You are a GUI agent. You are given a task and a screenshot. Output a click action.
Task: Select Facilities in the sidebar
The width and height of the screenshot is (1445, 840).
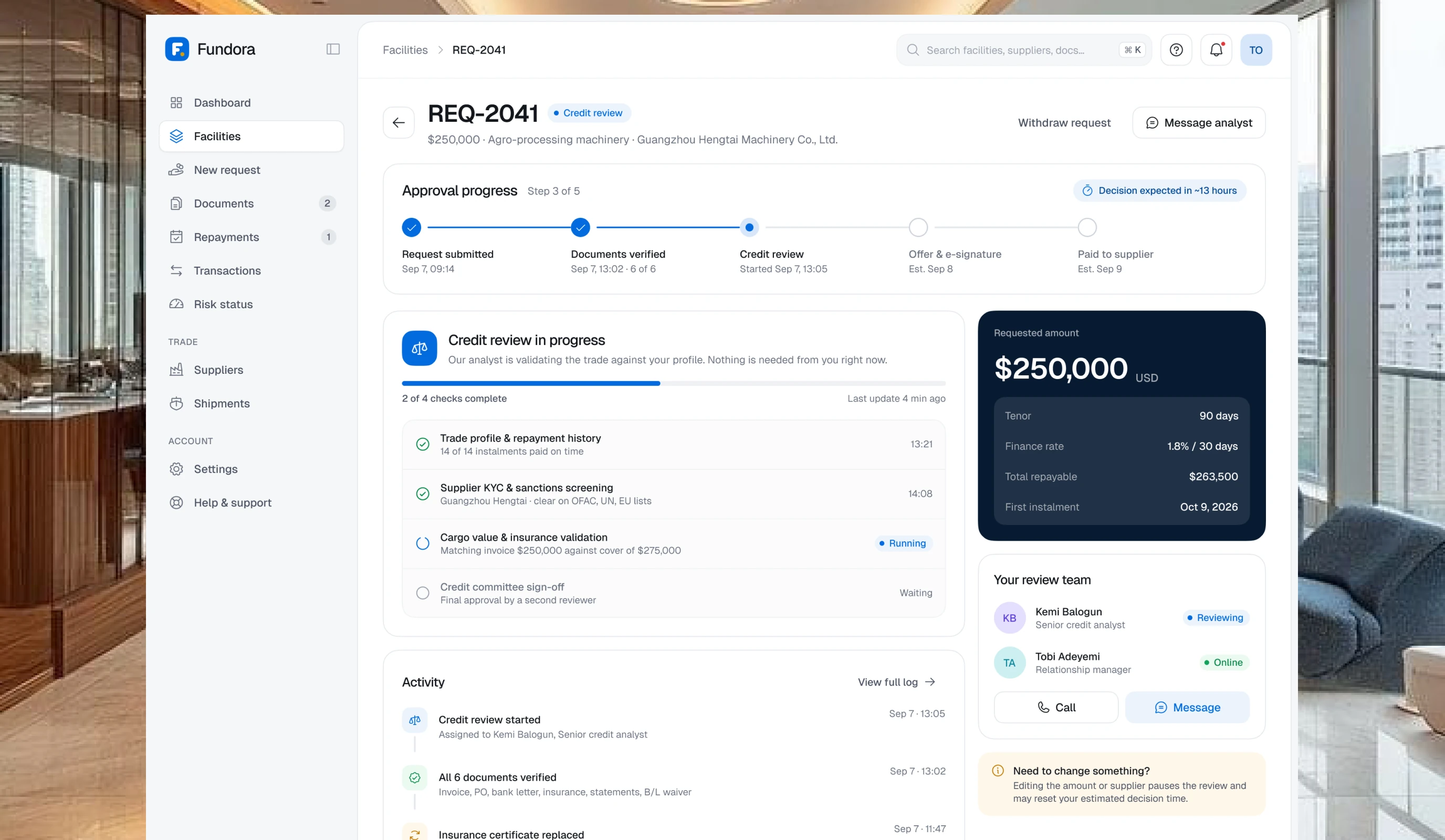(251, 136)
